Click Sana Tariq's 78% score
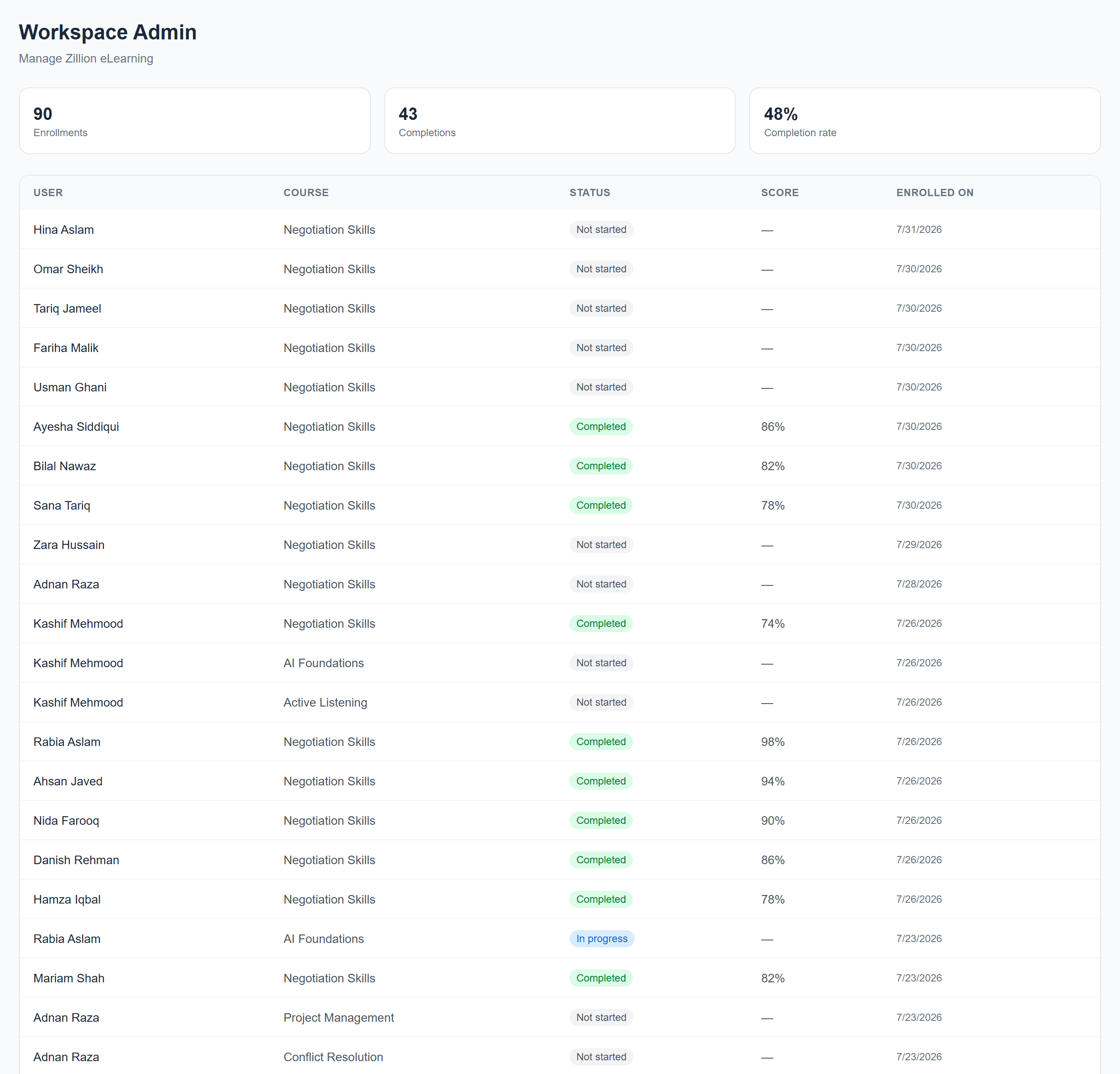 click(x=773, y=506)
